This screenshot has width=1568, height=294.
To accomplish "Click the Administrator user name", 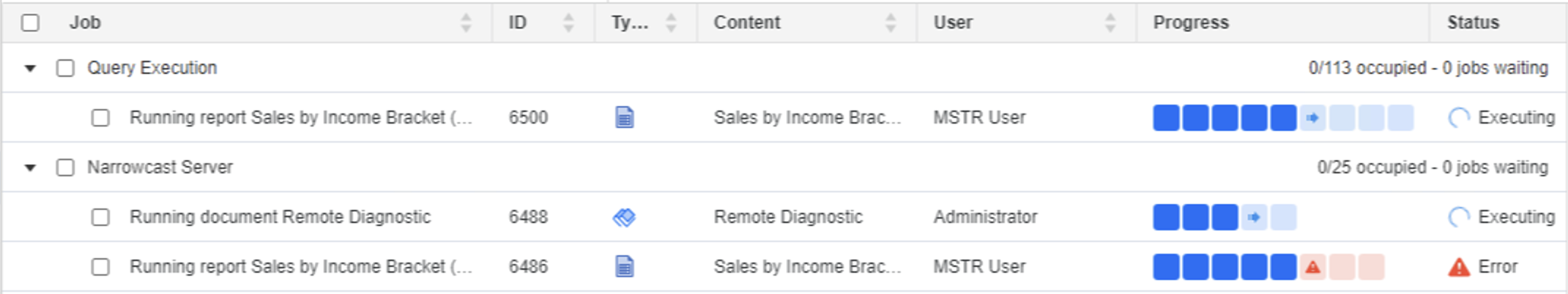I will 985,217.
